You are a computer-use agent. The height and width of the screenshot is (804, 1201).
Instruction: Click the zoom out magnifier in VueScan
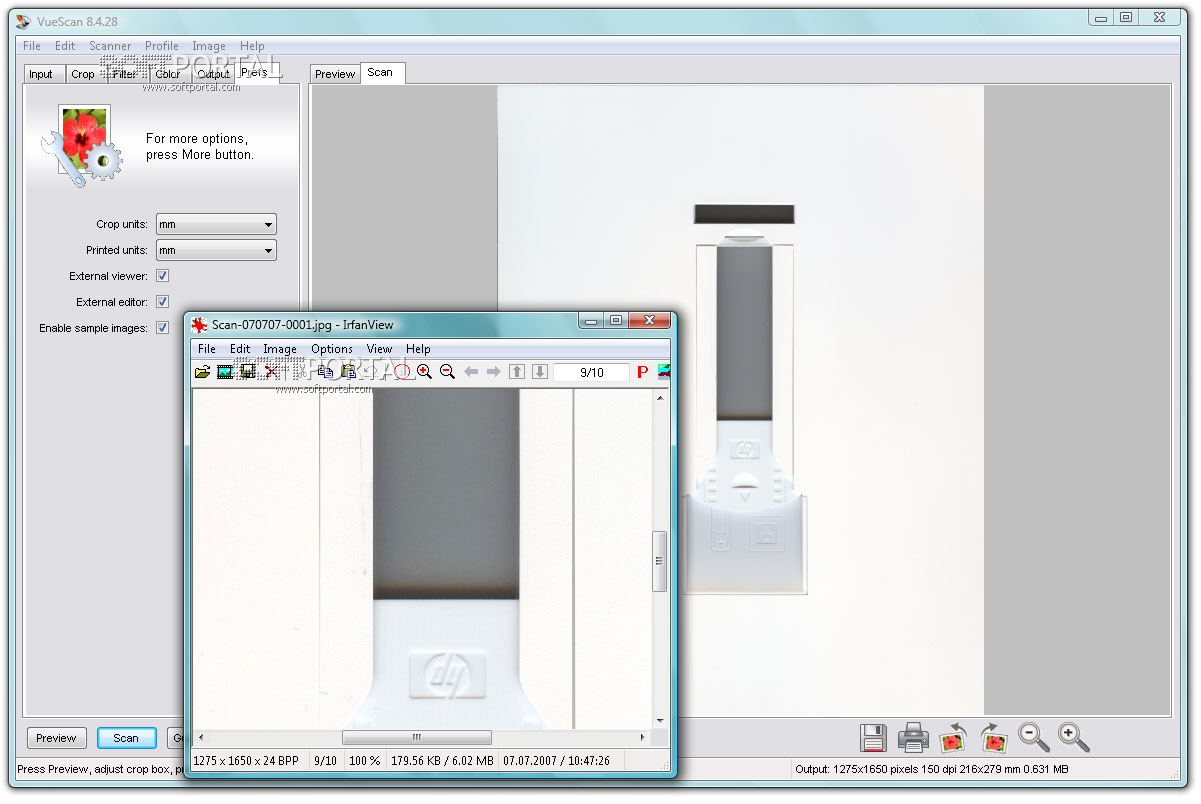click(x=1033, y=738)
